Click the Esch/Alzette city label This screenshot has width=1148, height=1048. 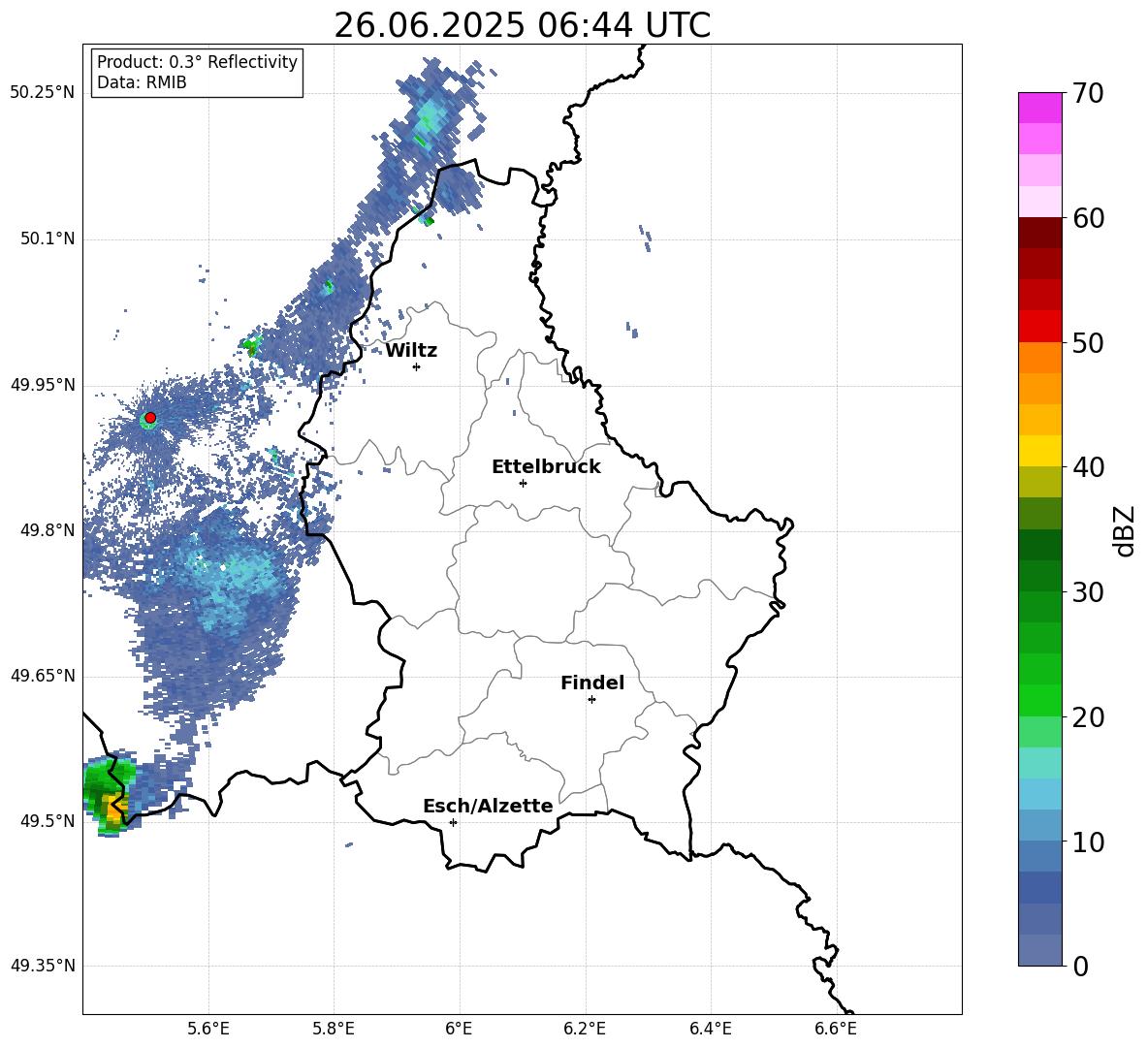coord(488,806)
